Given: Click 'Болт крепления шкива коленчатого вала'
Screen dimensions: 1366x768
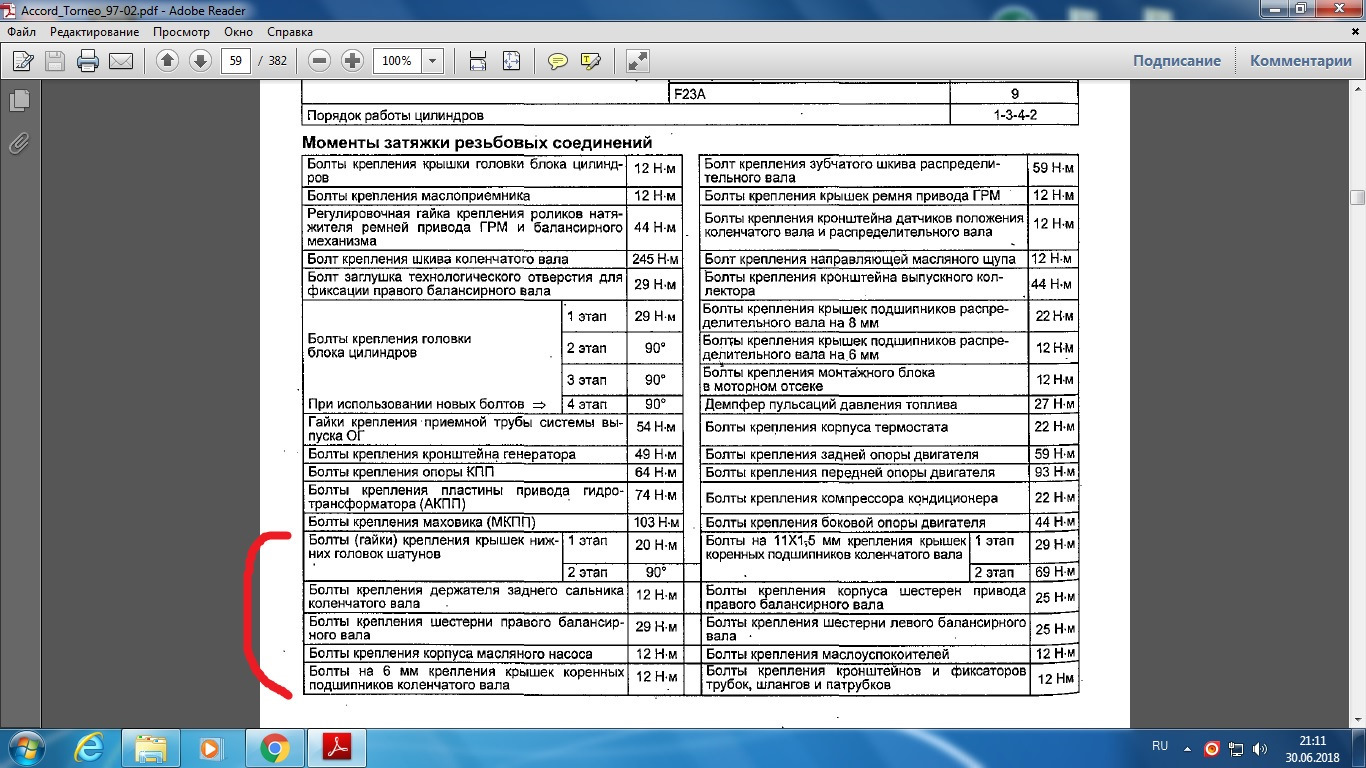Looking at the screenshot, I should click(438, 259).
